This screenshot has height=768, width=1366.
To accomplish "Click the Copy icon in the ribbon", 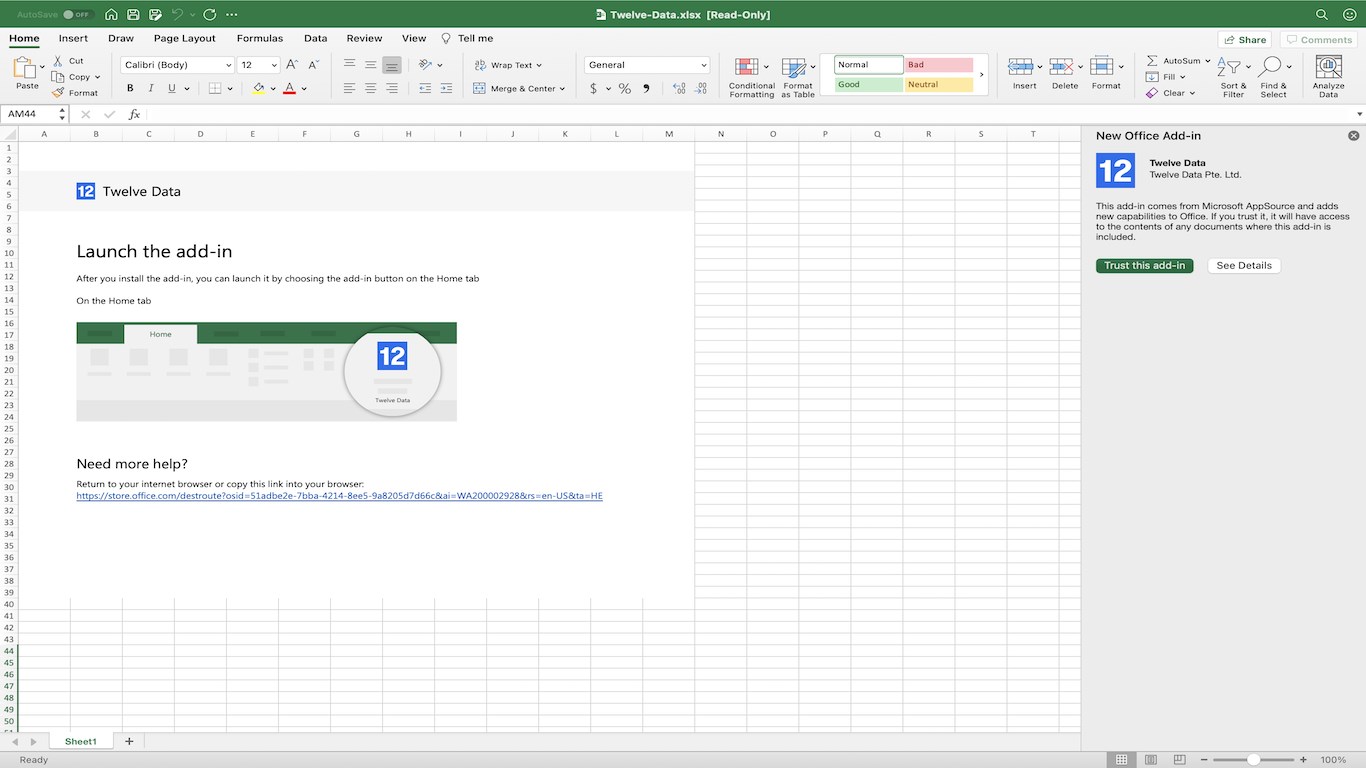I will (58, 77).
